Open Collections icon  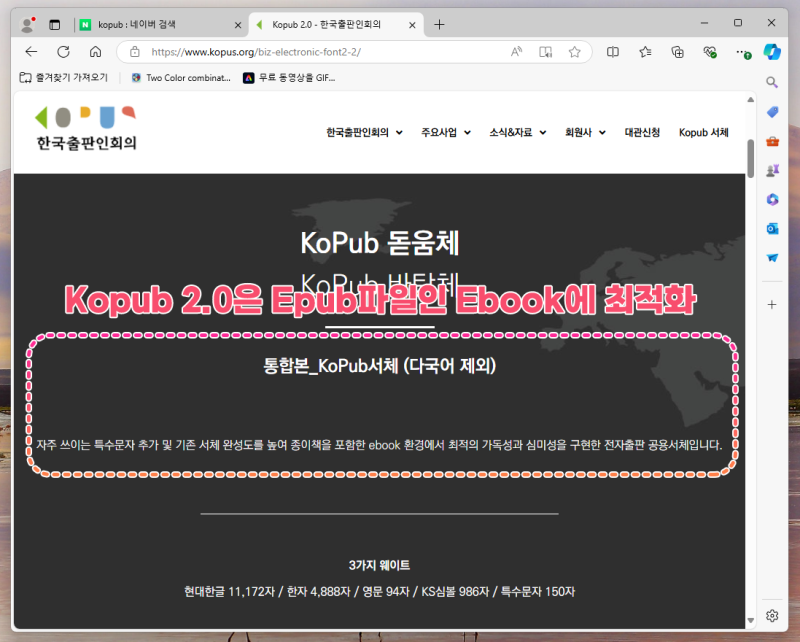(678, 52)
